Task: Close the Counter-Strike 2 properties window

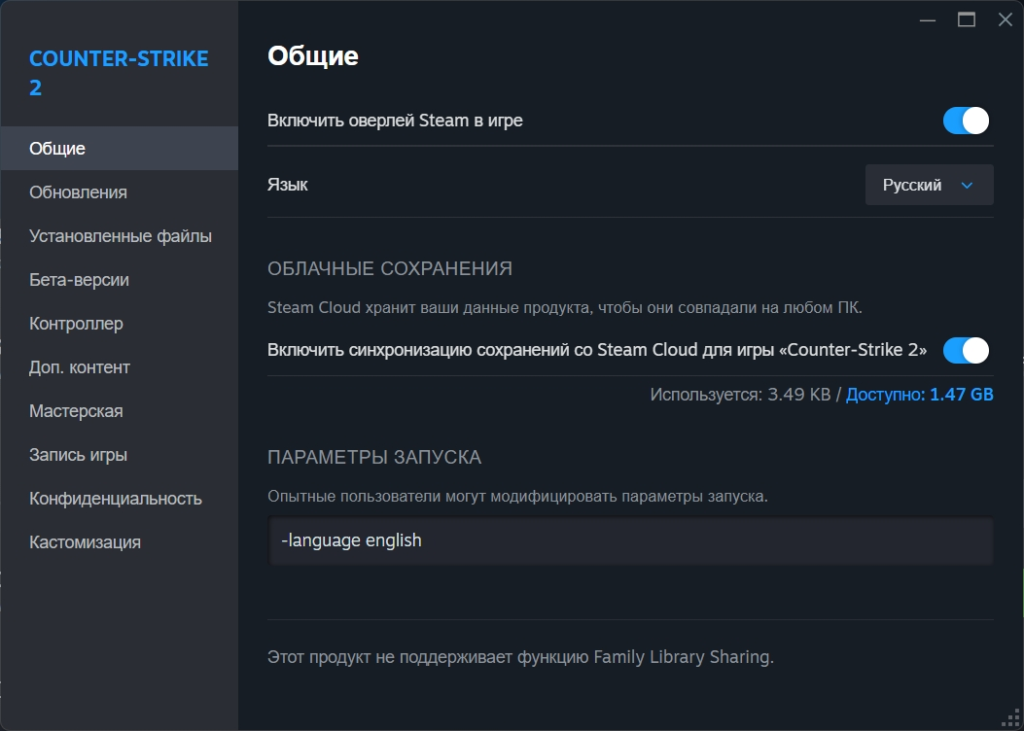Action: (1004, 20)
